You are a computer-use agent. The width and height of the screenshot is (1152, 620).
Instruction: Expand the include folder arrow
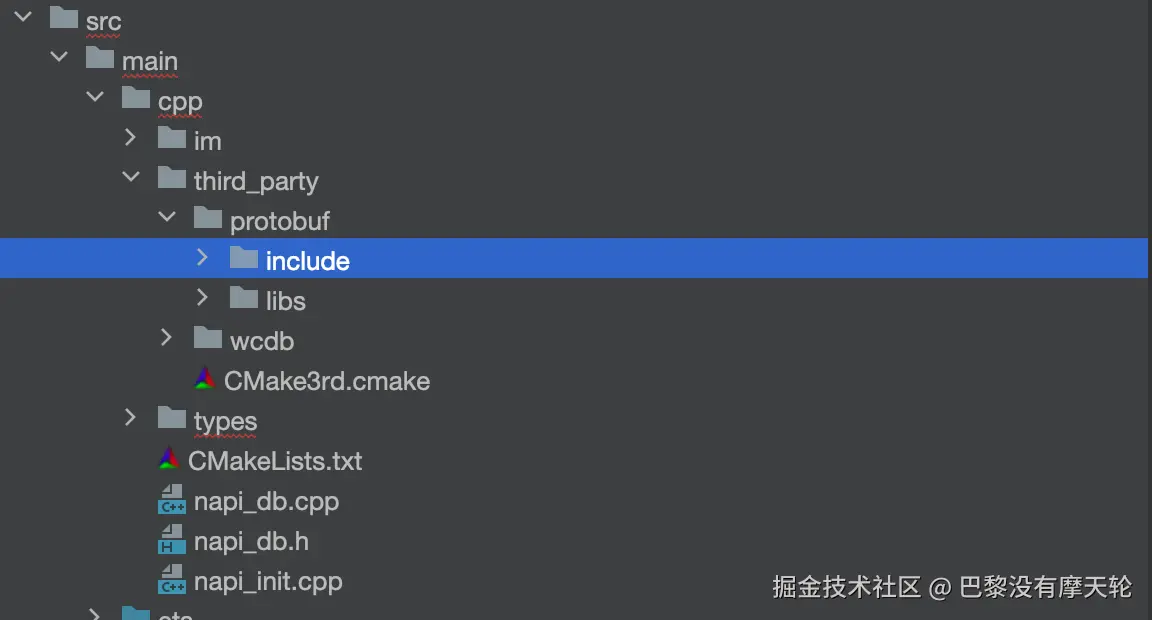tap(203, 258)
